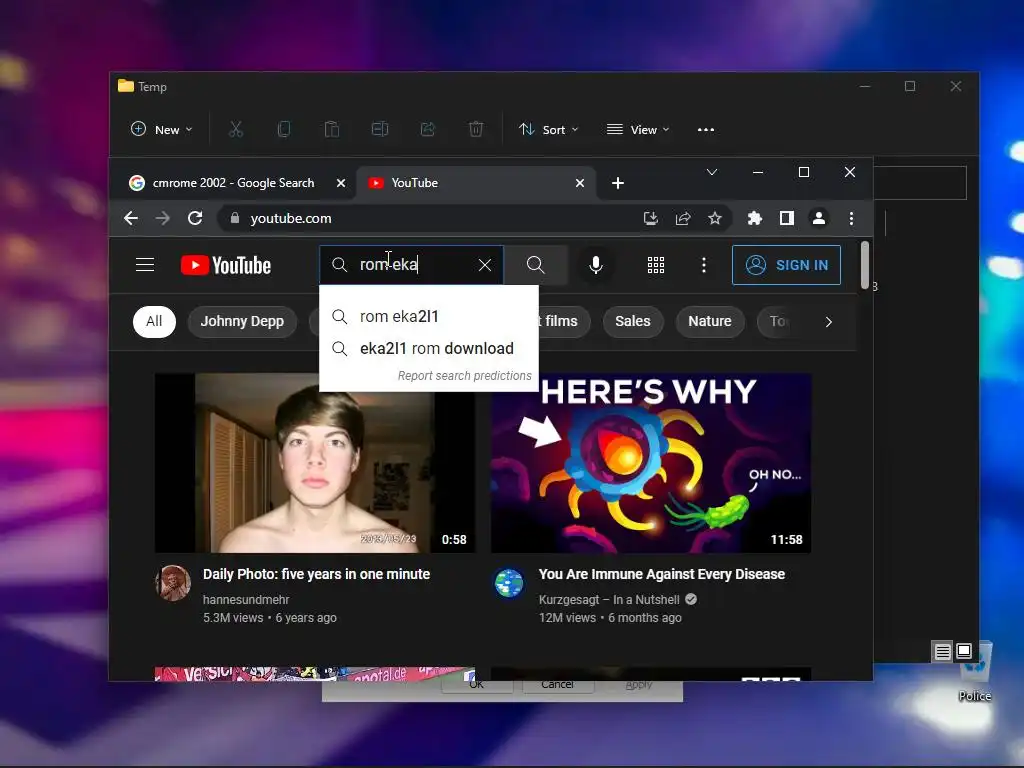The width and height of the screenshot is (1024, 768).
Task: Open YouTube settings three-dot menu
Action: point(703,264)
